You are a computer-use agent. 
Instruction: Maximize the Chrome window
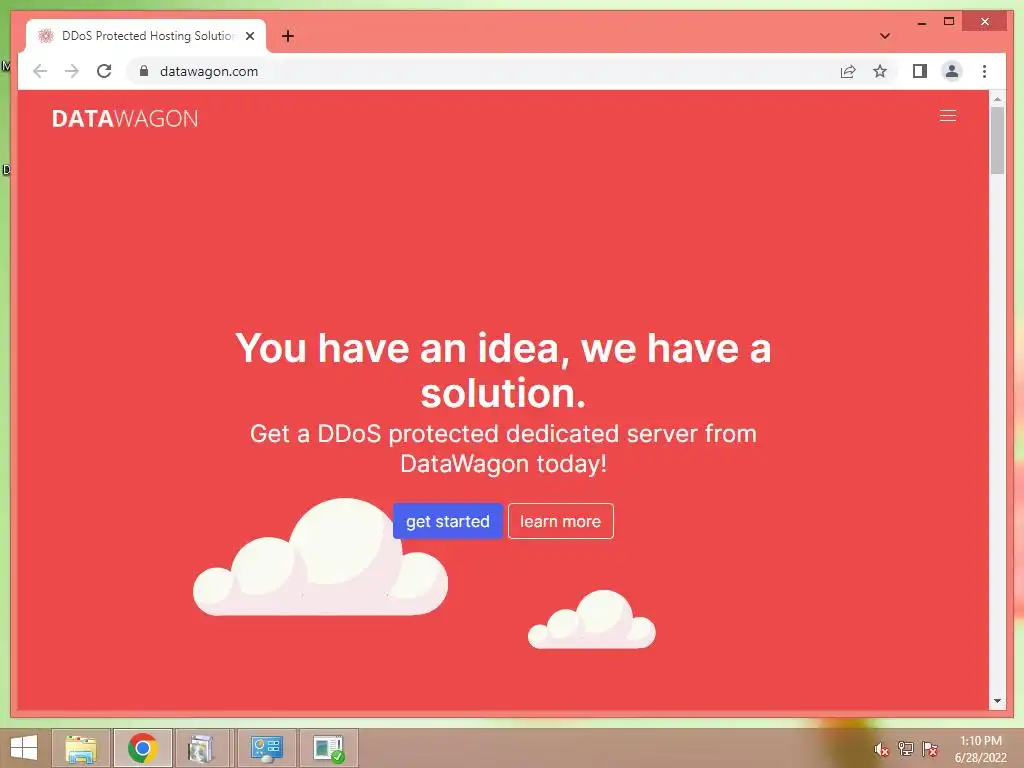(949, 22)
